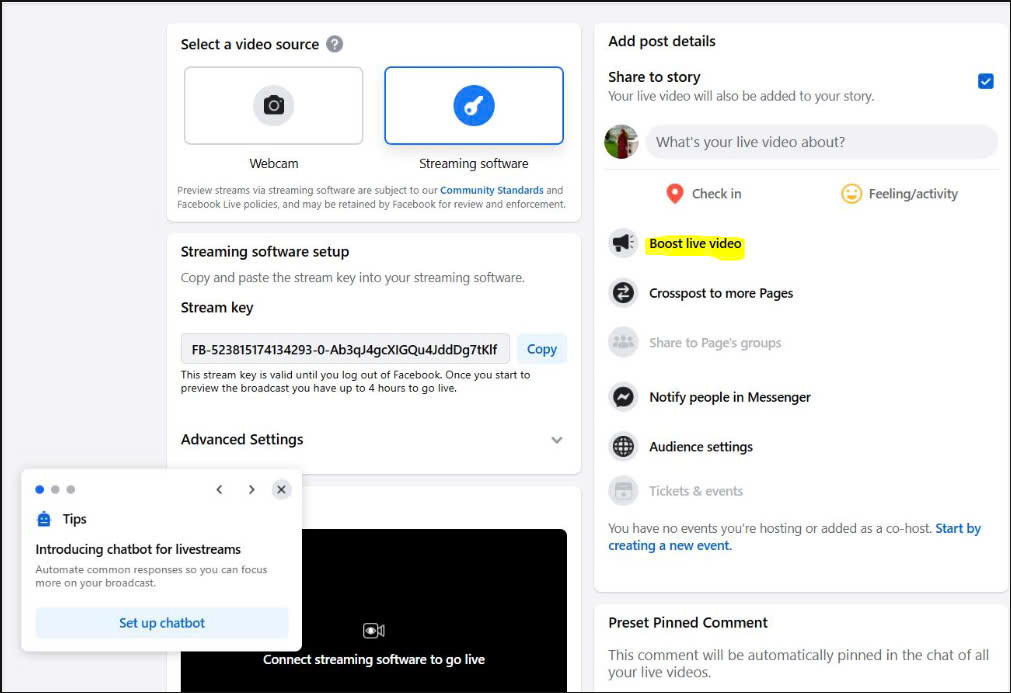
Task: Select Share to Page's groups
Action: click(x=715, y=343)
